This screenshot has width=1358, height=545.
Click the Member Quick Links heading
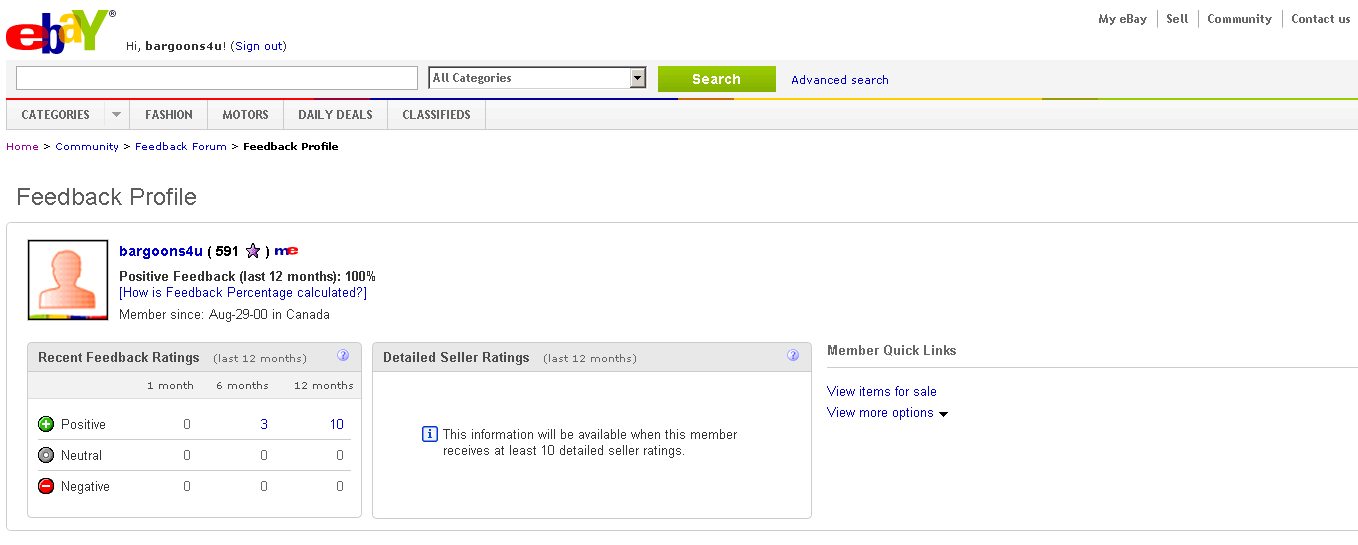(892, 350)
